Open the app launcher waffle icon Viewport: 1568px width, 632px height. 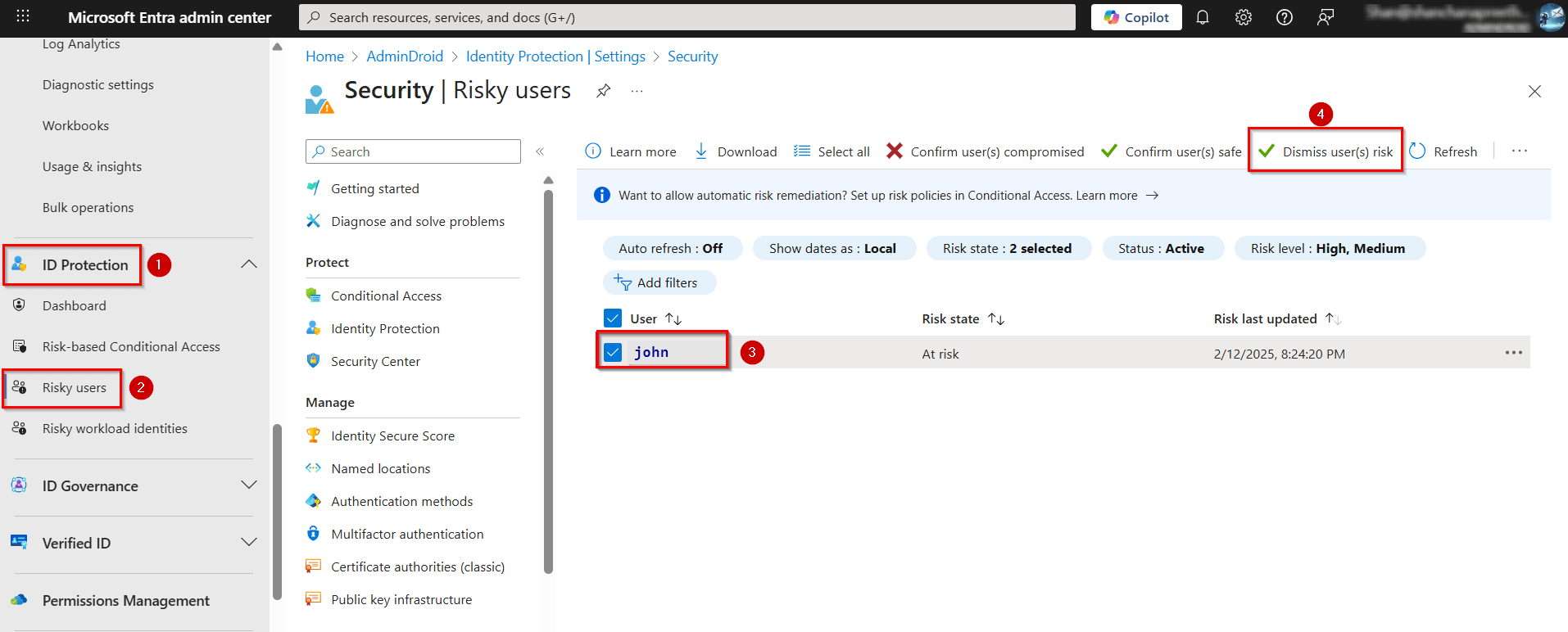(23, 16)
